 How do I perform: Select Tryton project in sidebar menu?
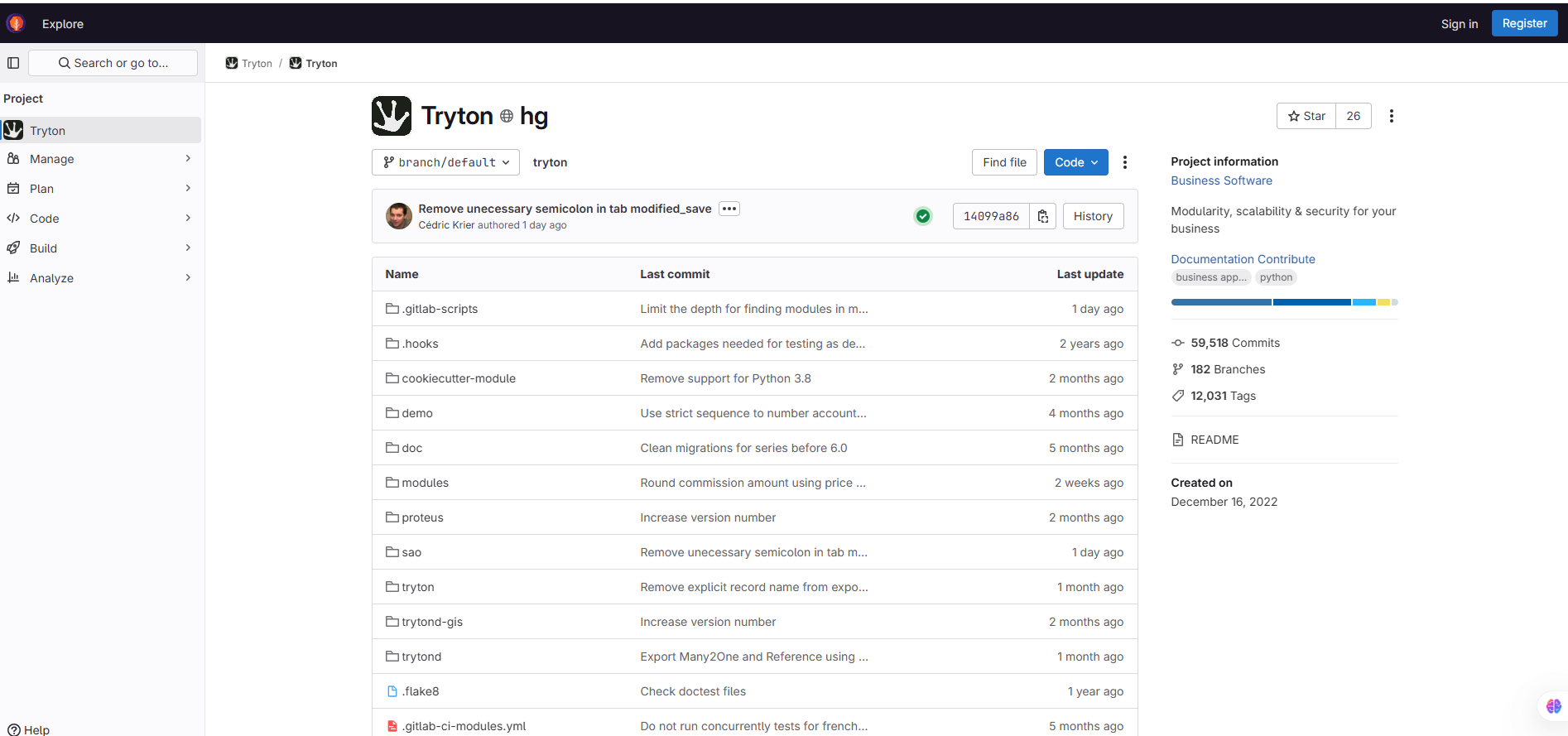101,130
